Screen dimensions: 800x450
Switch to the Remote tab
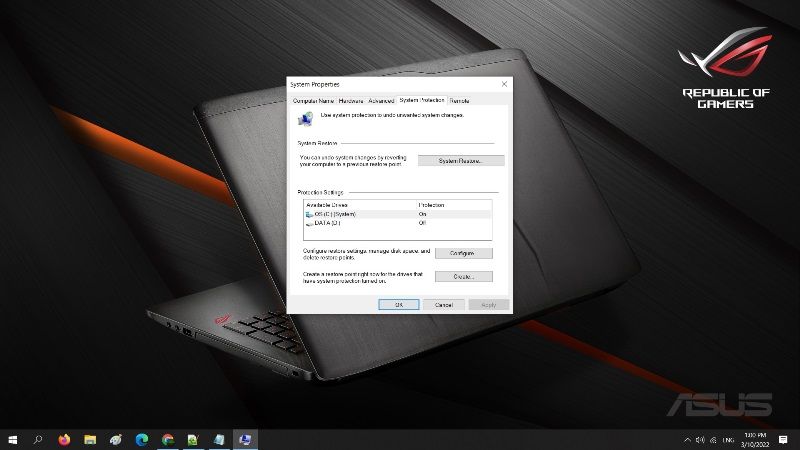(x=459, y=101)
